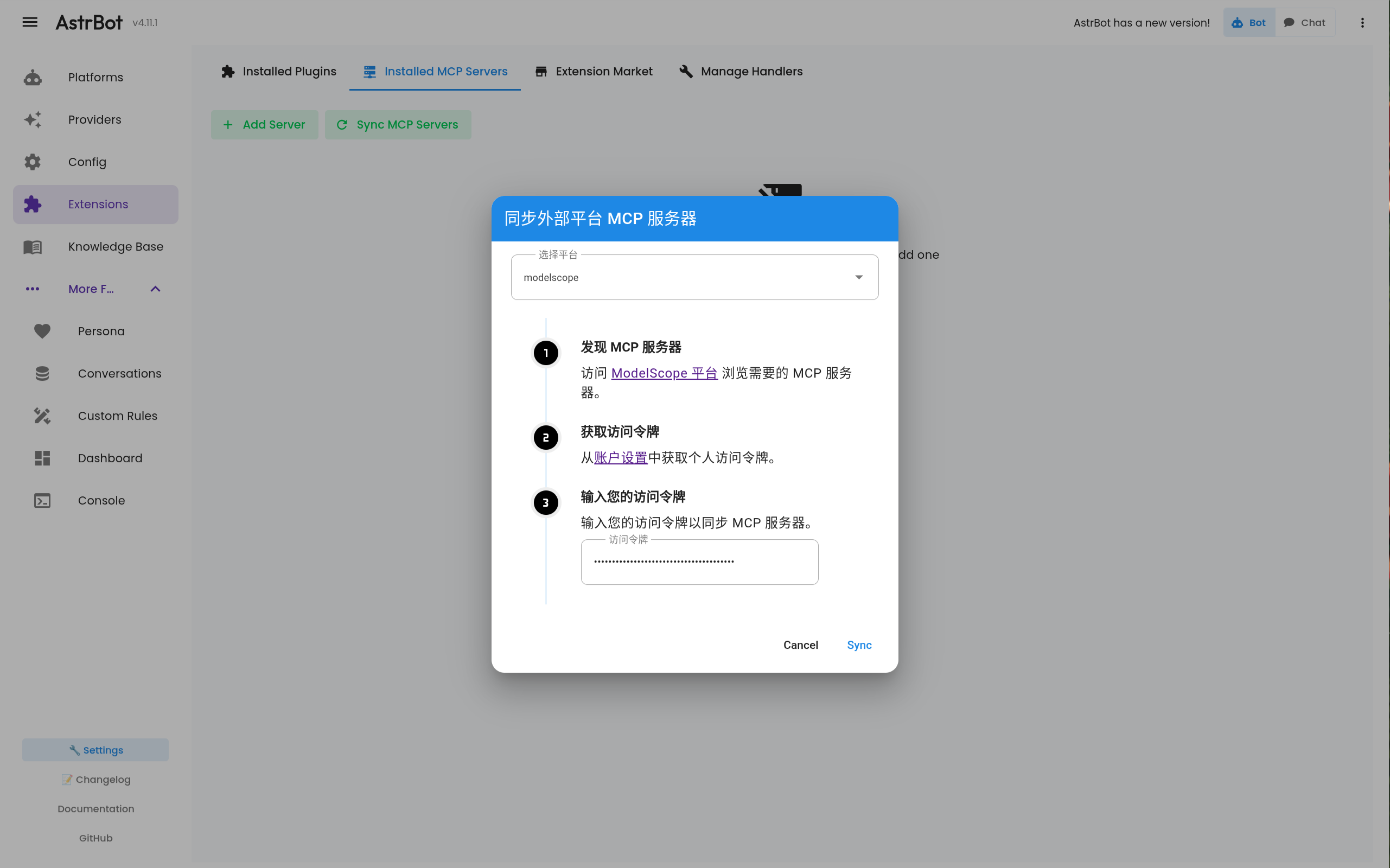Open Config via the gear icon

pyautogui.click(x=32, y=161)
